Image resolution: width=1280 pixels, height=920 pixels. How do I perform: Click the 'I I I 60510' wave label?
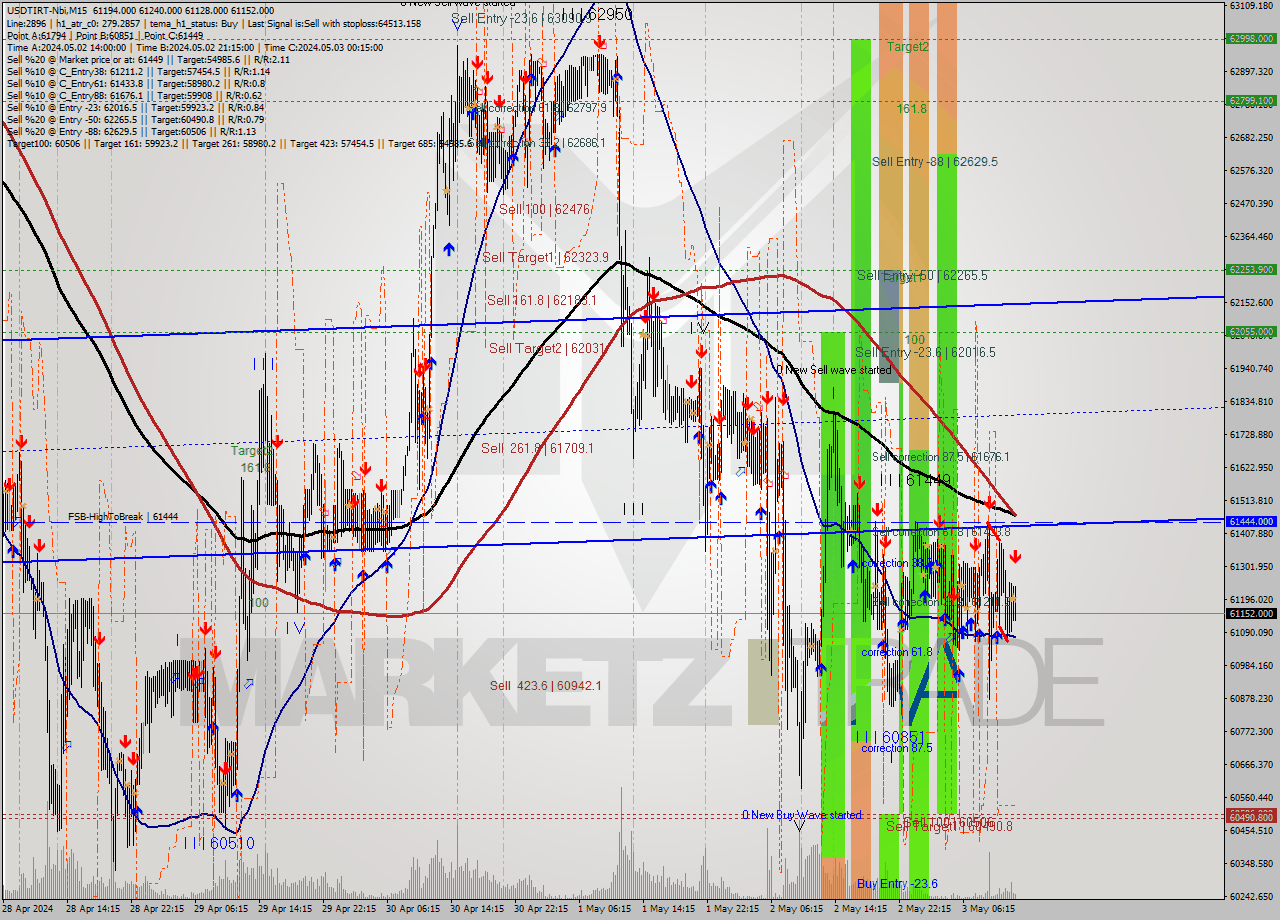[x=218, y=843]
